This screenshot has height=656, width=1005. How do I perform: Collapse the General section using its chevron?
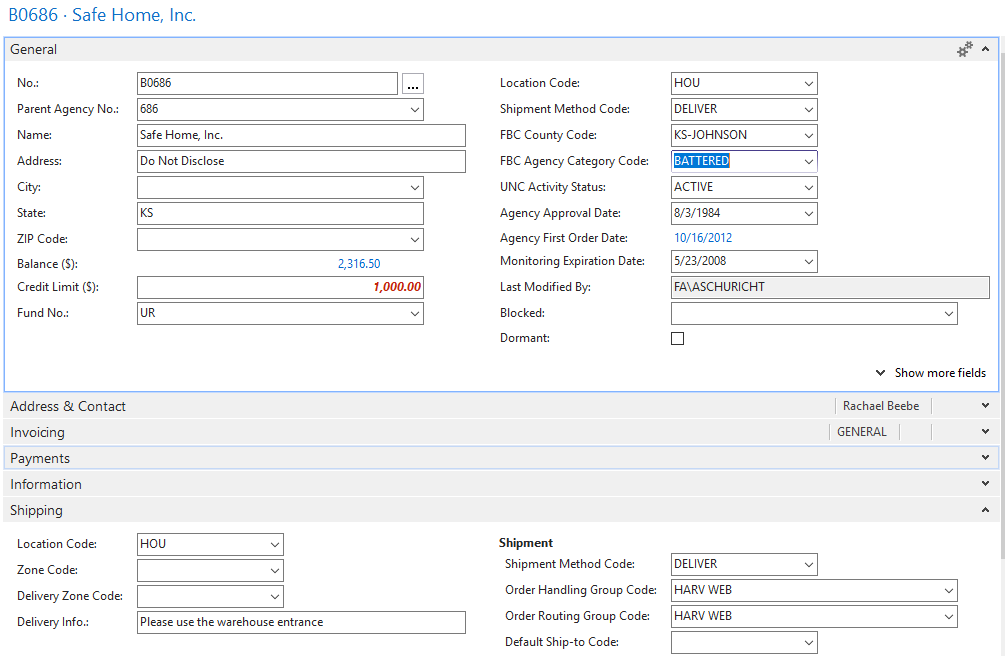[x=986, y=49]
